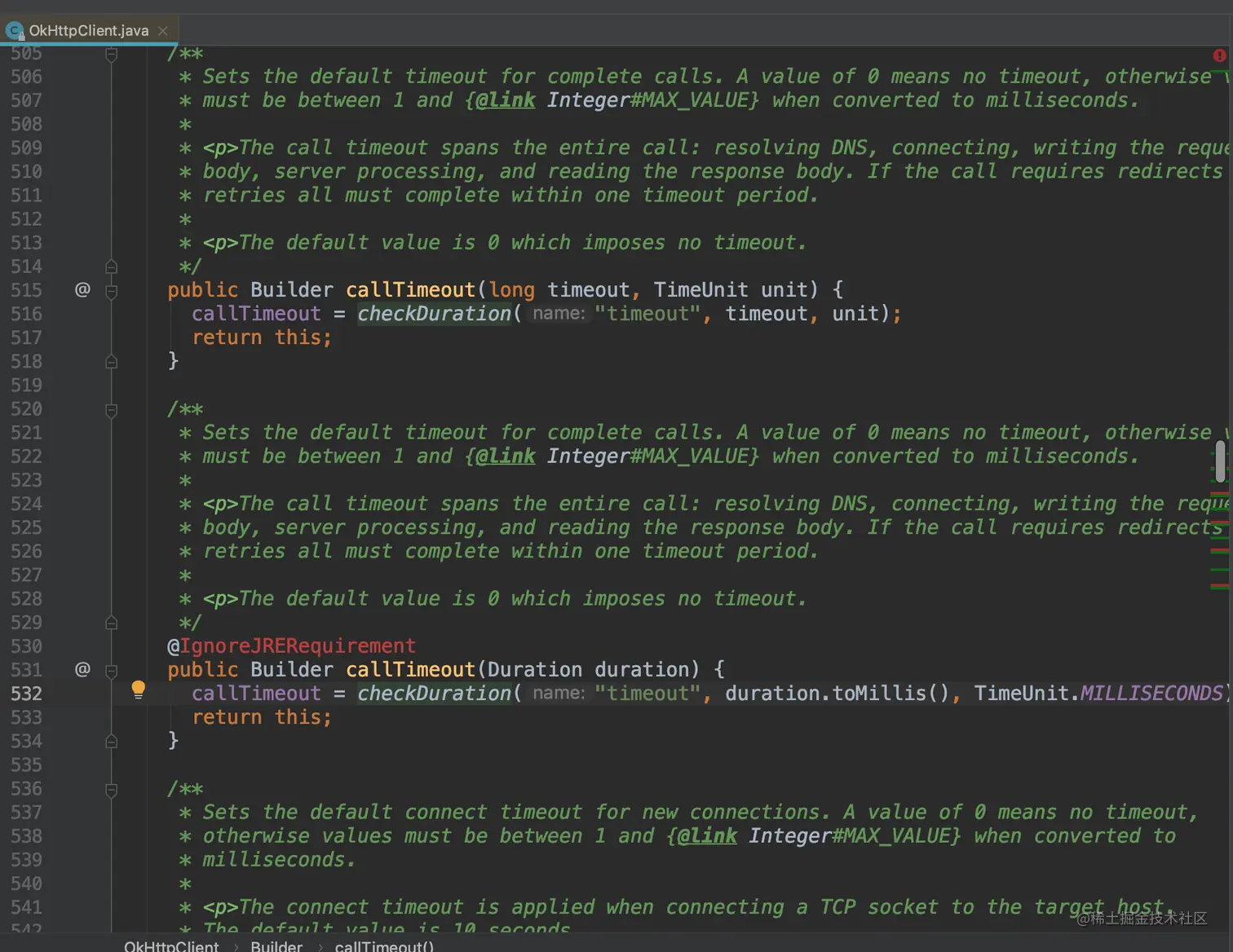Click the @link reference on line 507
The height and width of the screenshot is (952, 1233).
pyautogui.click(x=506, y=100)
